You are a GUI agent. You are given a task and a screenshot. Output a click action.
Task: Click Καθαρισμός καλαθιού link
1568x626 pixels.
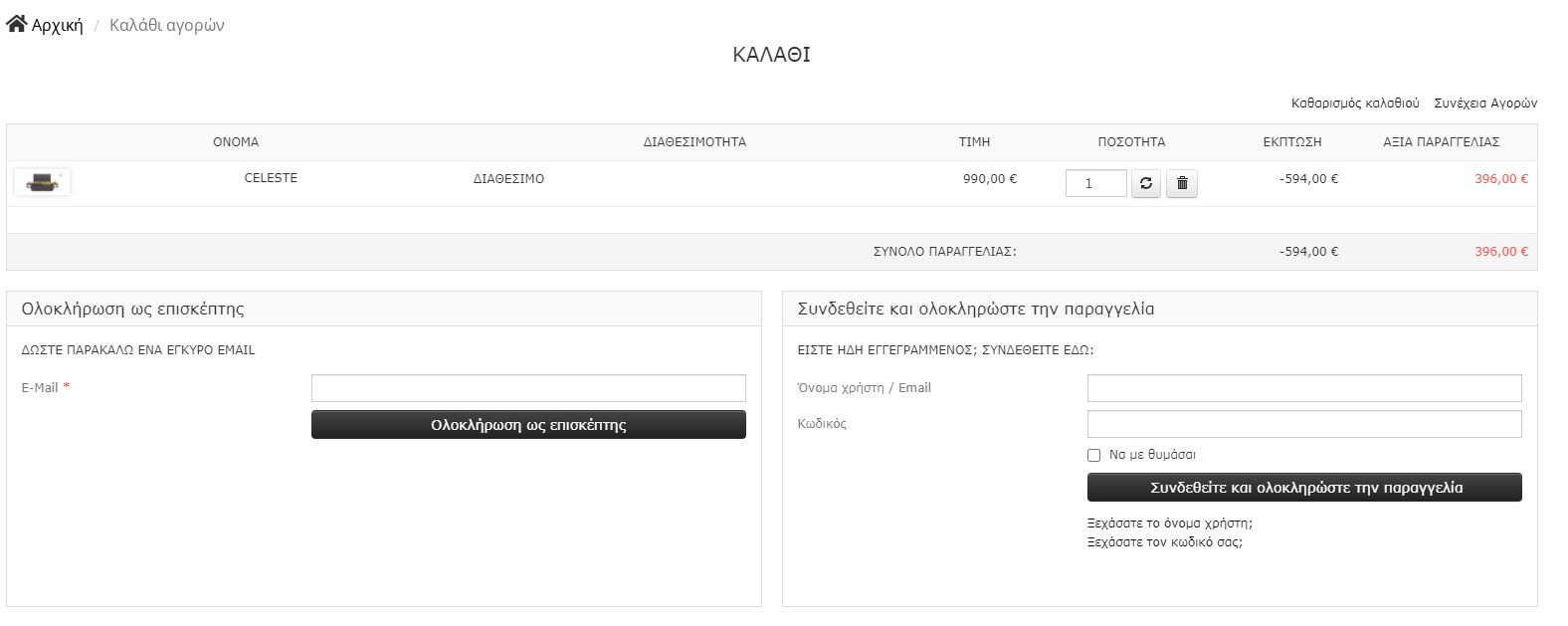[1355, 104]
